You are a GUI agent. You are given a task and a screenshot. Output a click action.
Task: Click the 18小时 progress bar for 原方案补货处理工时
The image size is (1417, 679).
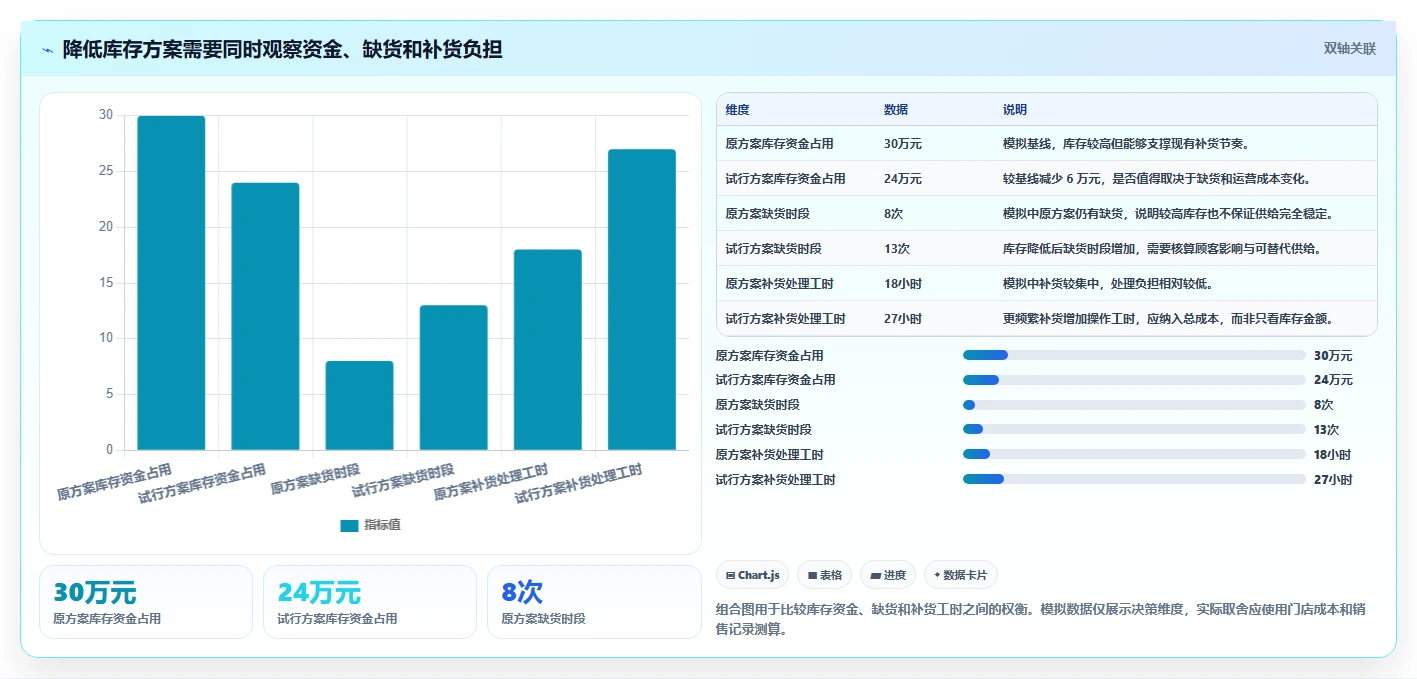click(x=1134, y=454)
